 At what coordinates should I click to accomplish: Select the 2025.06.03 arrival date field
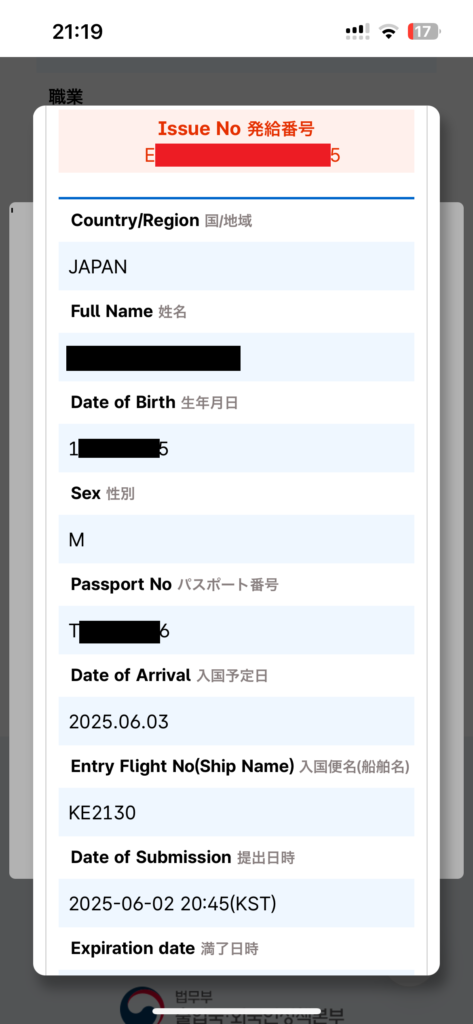[x=236, y=721]
